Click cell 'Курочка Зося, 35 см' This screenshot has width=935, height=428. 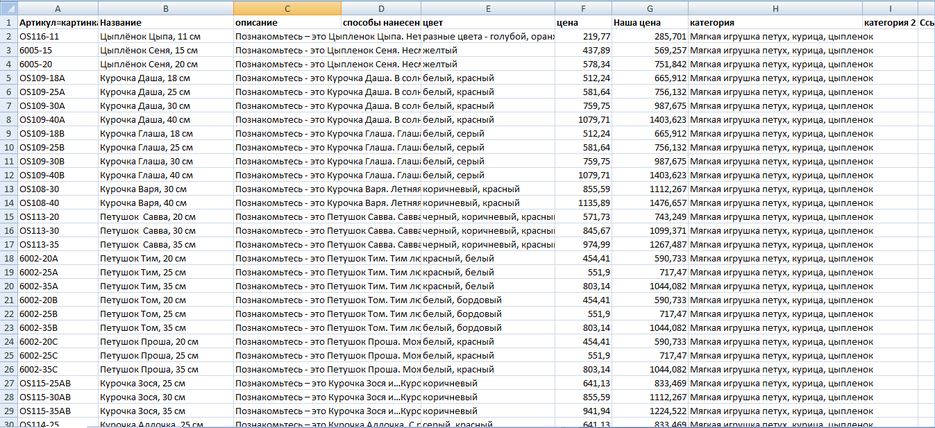(166, 411)
